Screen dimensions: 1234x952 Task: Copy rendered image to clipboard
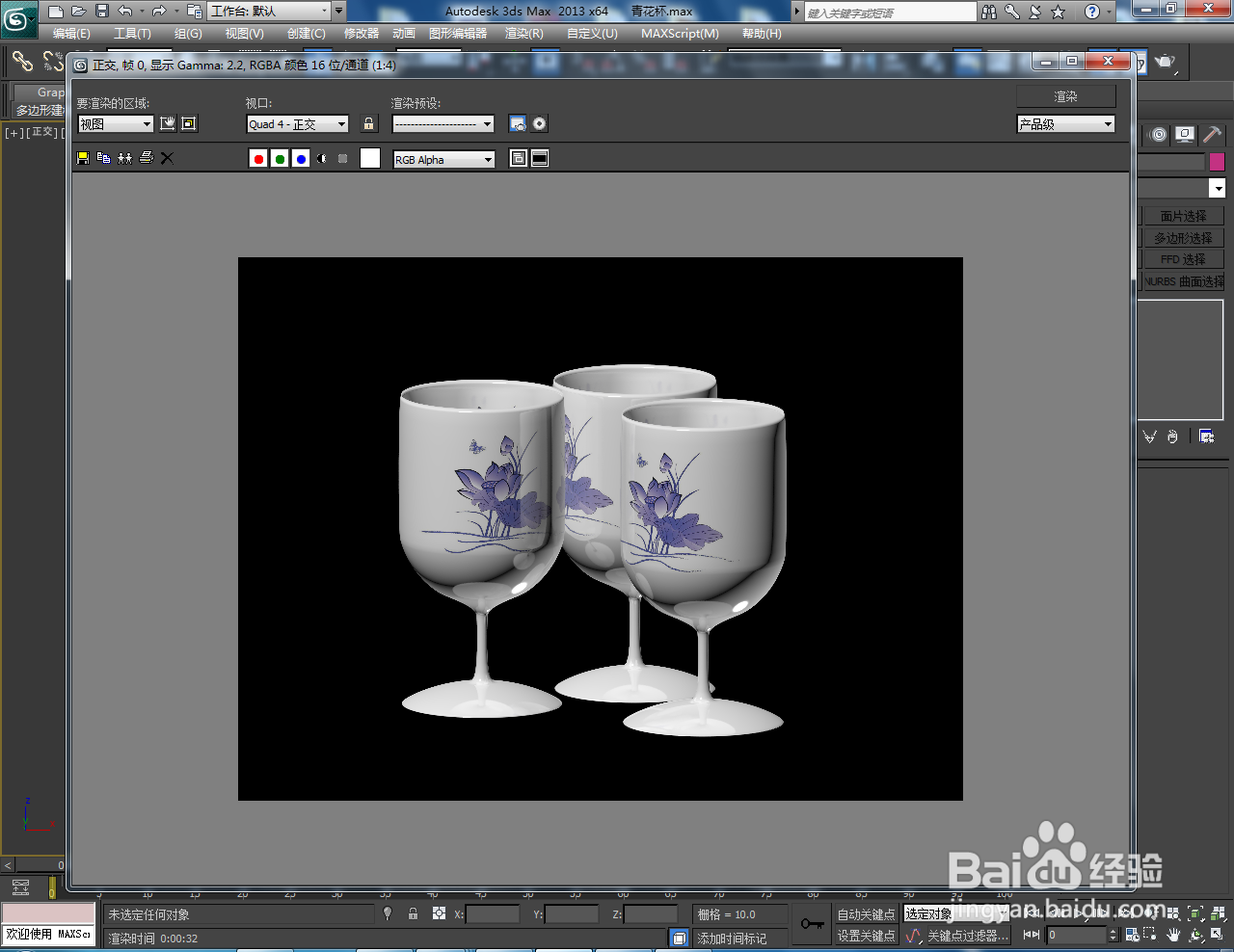[x=104, y=158]
